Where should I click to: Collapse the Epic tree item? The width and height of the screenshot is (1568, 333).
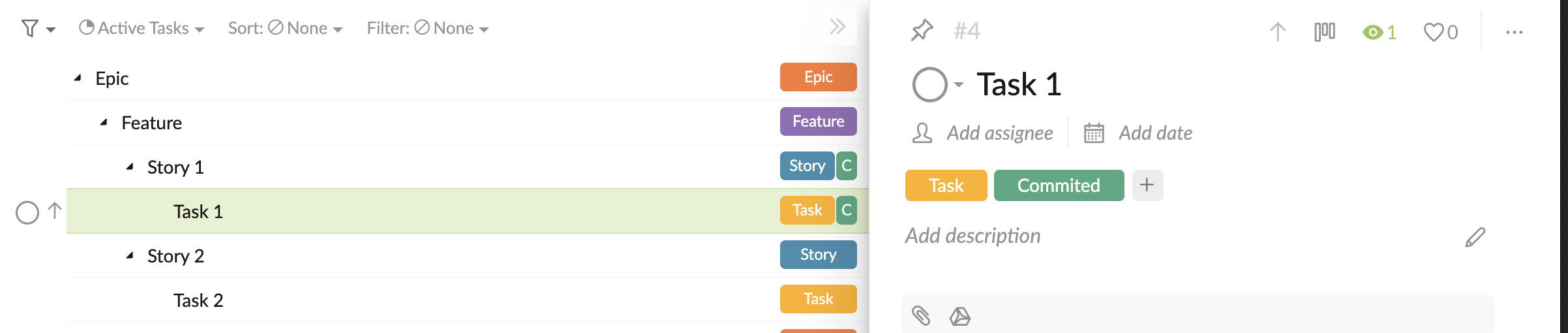[x=78, y=78]
